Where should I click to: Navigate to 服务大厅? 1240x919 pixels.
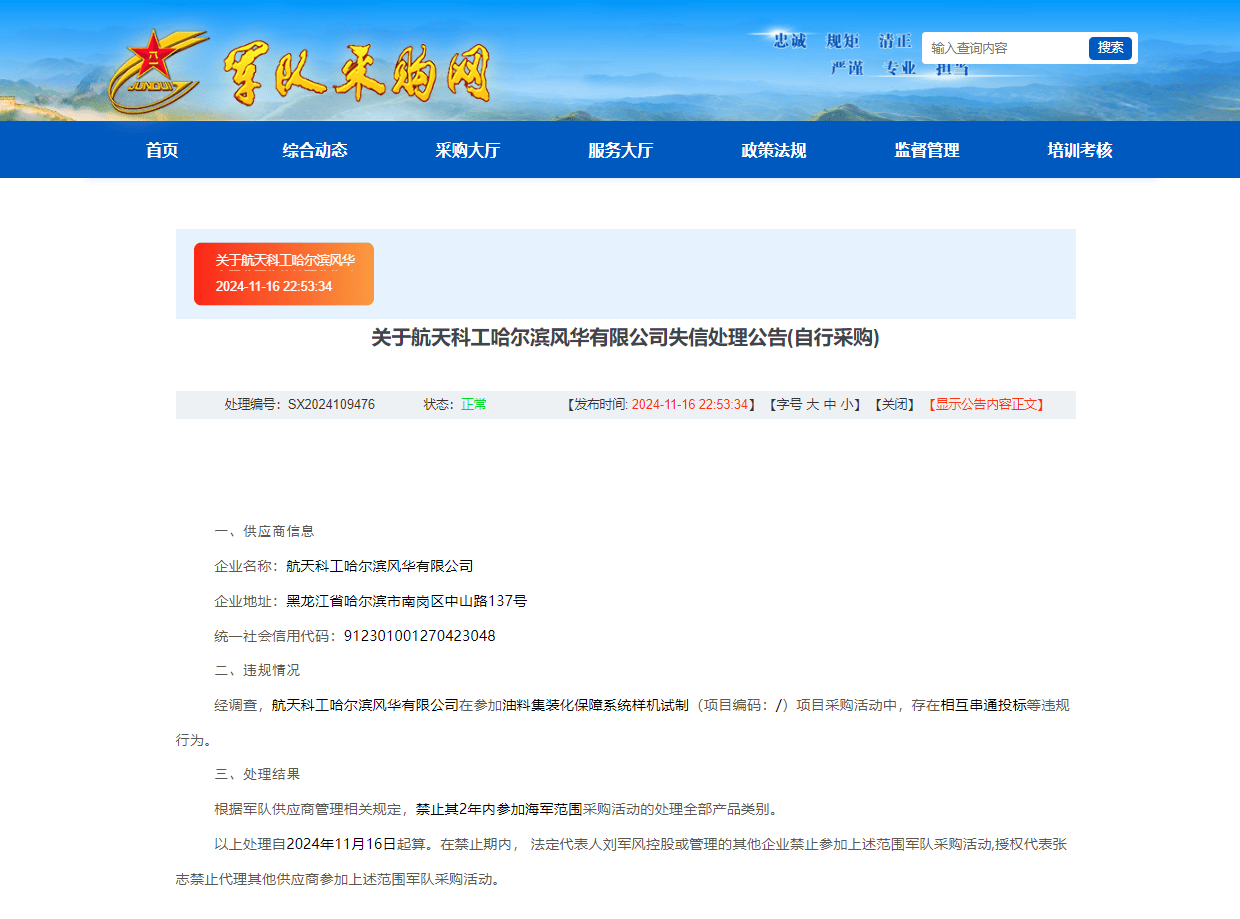pos(620,150)
